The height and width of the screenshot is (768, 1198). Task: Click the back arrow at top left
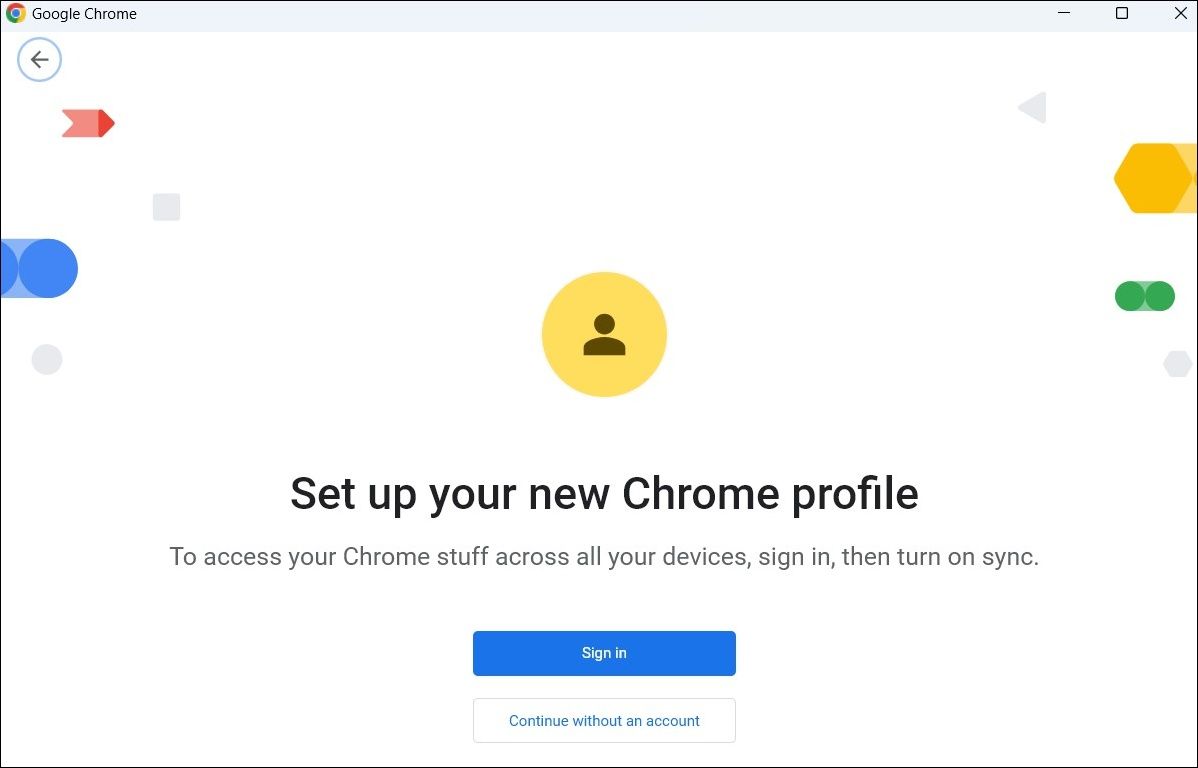[x=39, y=60]
